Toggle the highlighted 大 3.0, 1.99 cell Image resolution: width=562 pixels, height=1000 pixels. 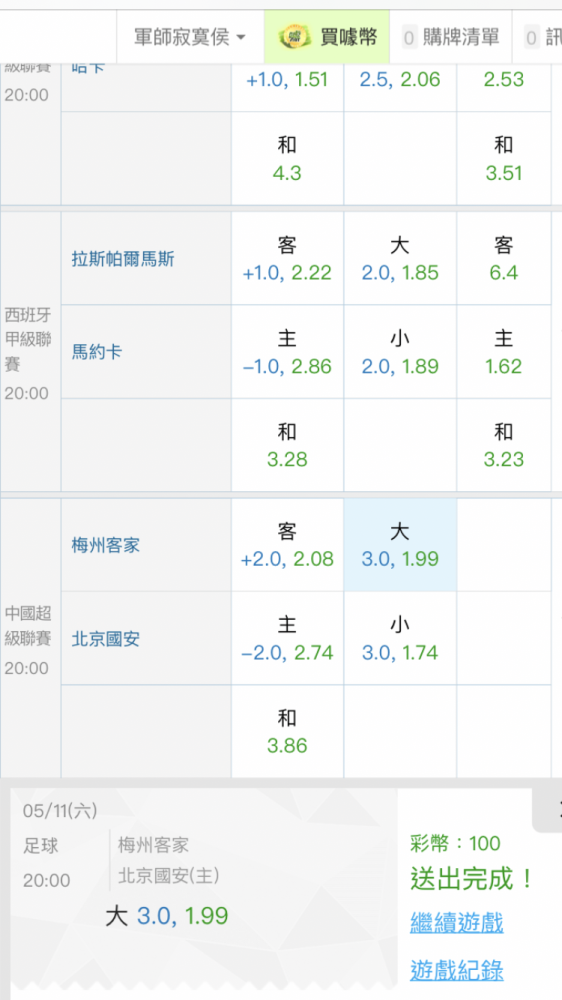(x=400, y=545)
